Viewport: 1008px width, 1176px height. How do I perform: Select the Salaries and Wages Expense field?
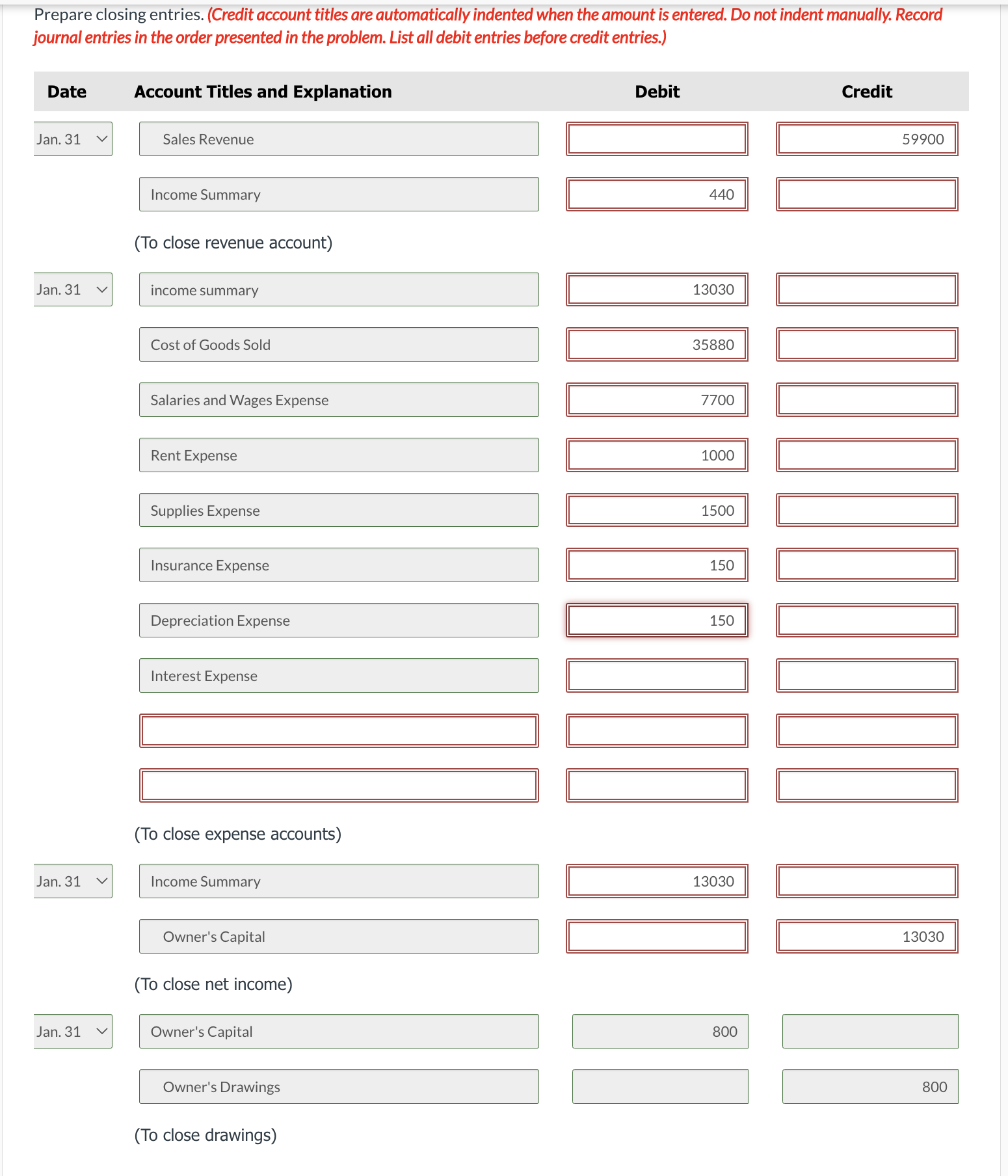tap(338, 399)
